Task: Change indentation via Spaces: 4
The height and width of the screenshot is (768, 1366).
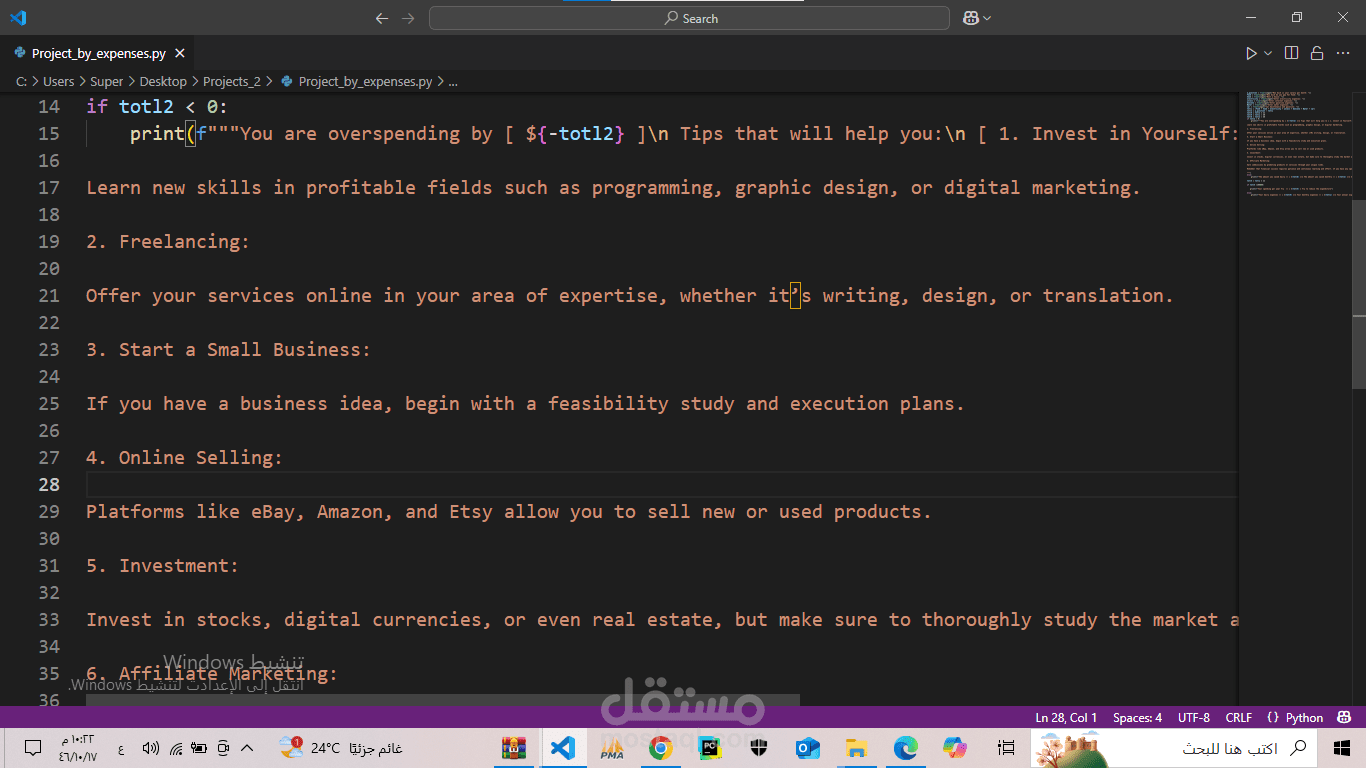Action: click(1137, 717)
